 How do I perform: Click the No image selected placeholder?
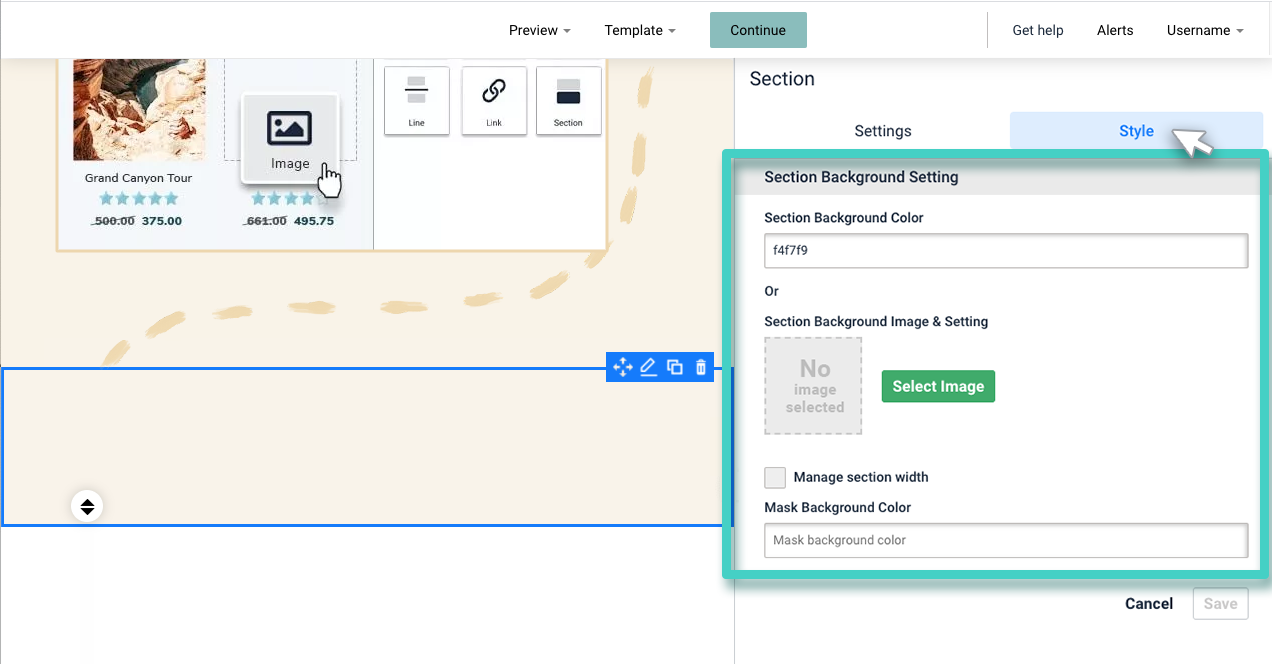click(813, 386)
